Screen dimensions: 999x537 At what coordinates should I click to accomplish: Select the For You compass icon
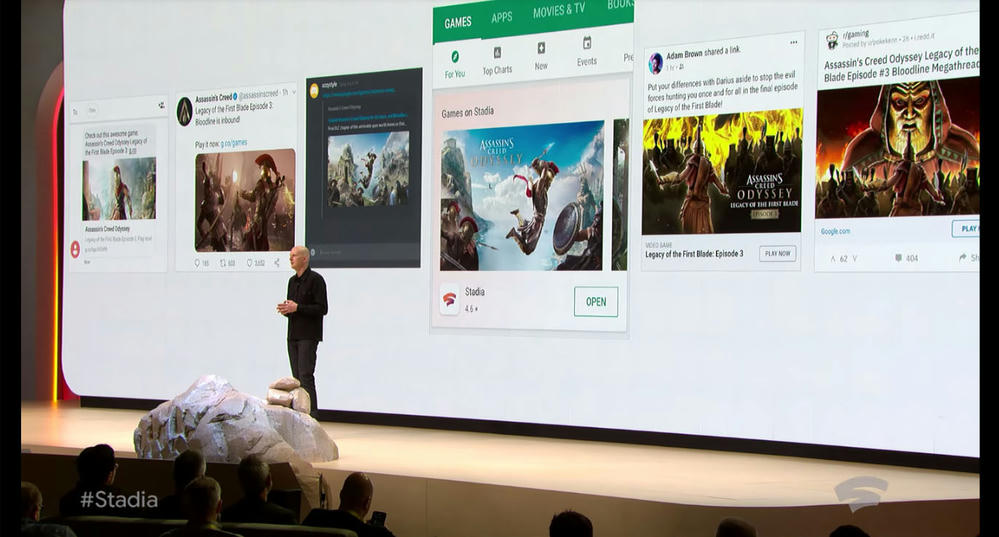(455, 57)
